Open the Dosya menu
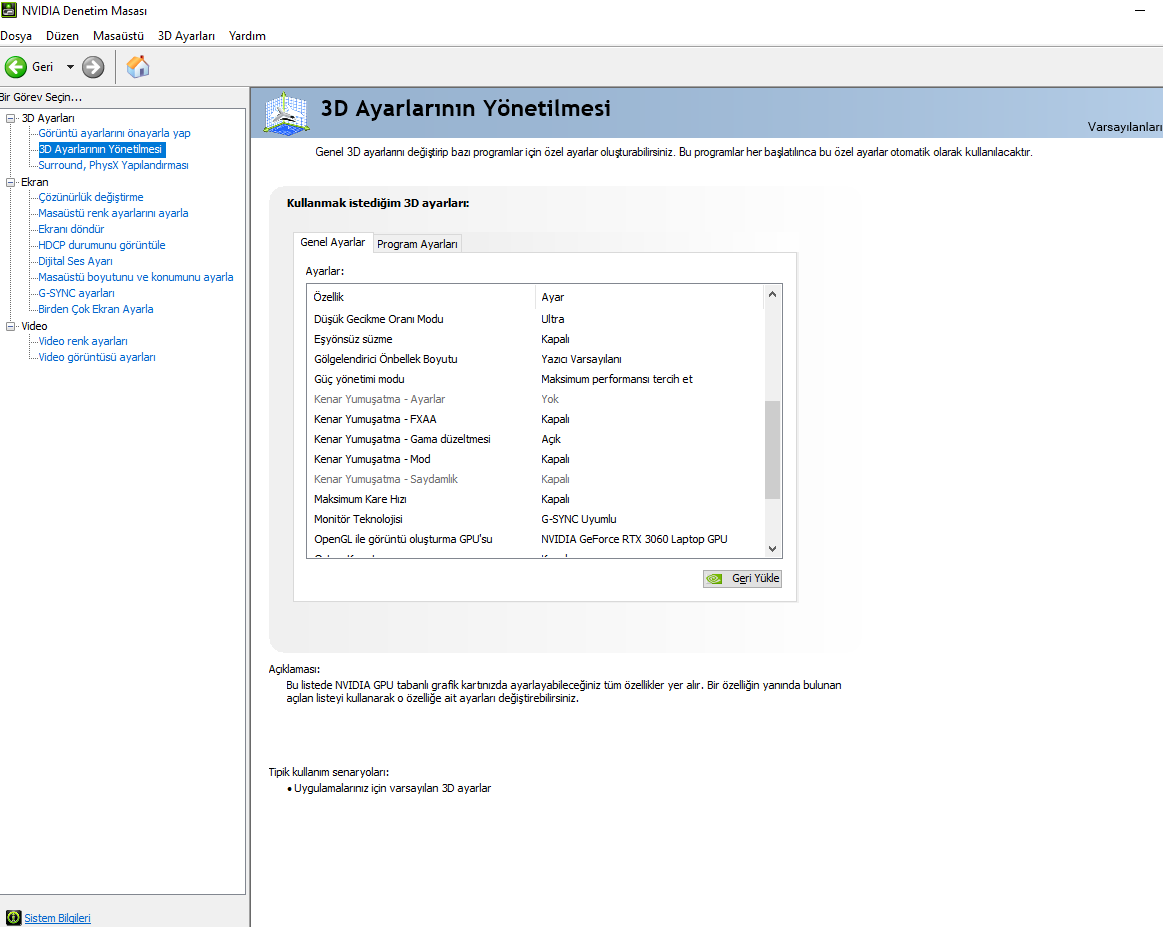The height and width of the screenshot is (927, 1163). [16, 36]
